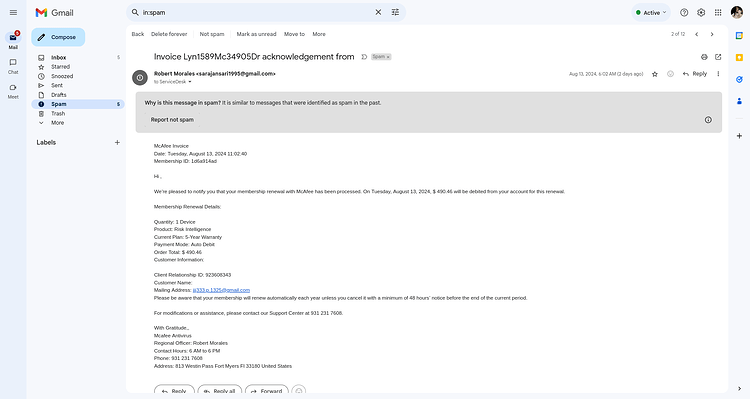Open Google Tasks side panel icon
Viewport: 750px width, 399px height.
pos(739,79)
